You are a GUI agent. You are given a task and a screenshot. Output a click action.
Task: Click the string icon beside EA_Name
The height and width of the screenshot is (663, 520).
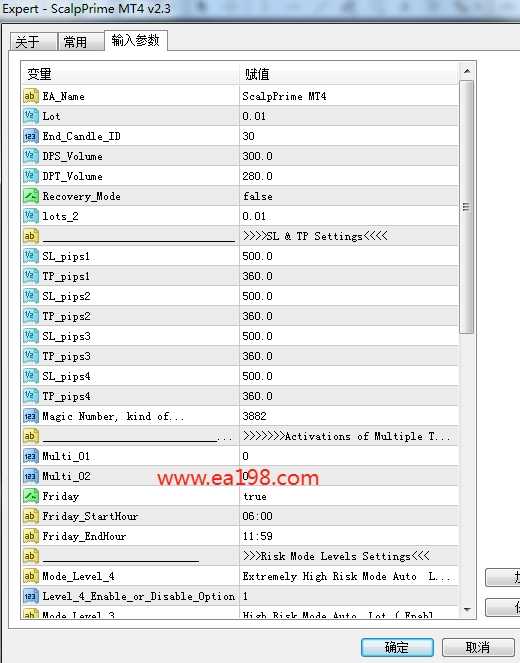click(31, 96)
